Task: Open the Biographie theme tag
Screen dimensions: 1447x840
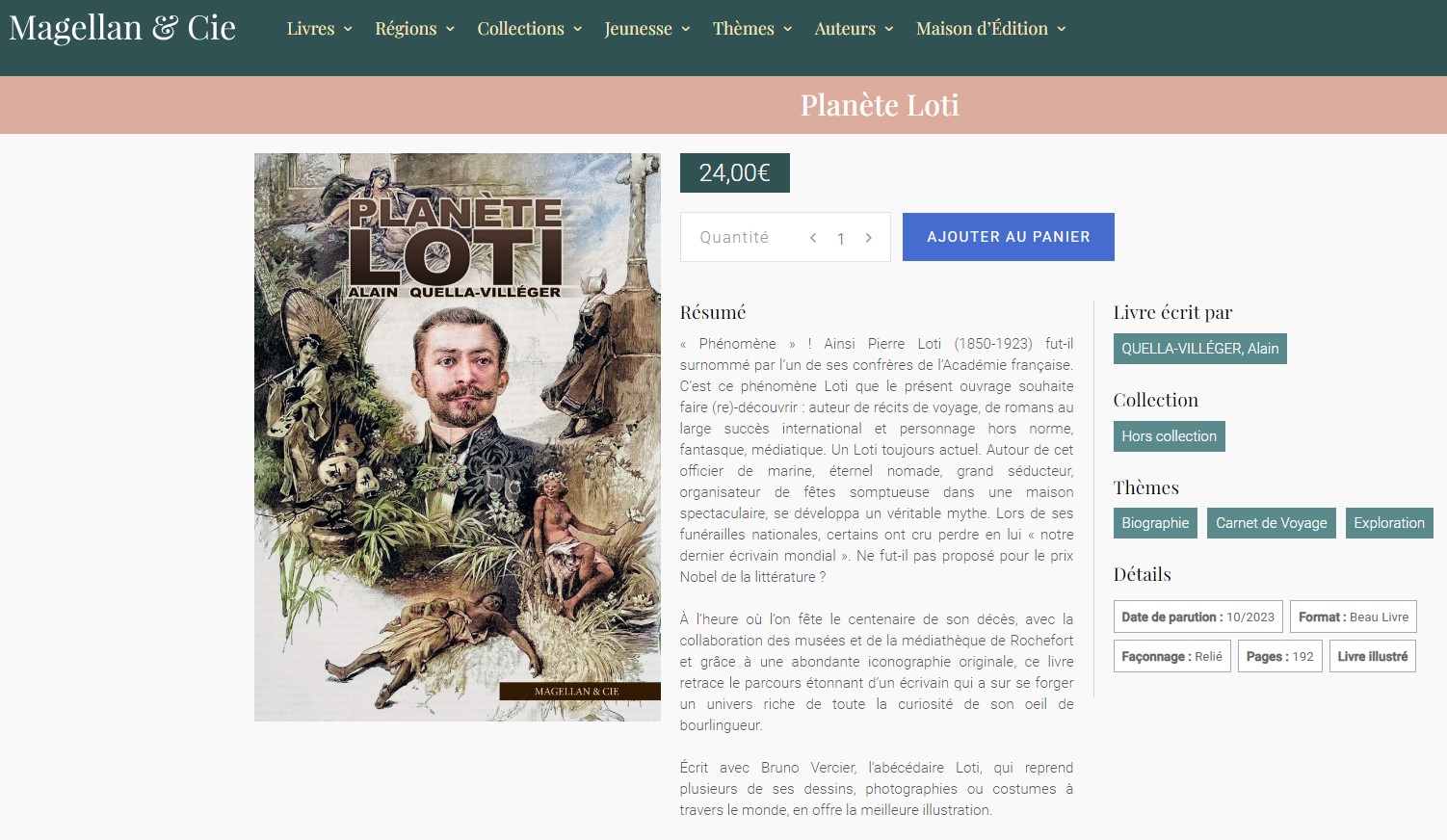Action: point(1155,523)
